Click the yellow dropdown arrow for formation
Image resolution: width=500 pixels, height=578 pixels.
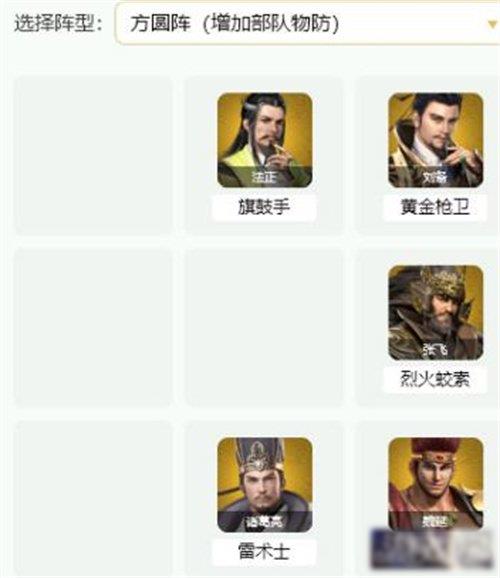pos(492,25)
